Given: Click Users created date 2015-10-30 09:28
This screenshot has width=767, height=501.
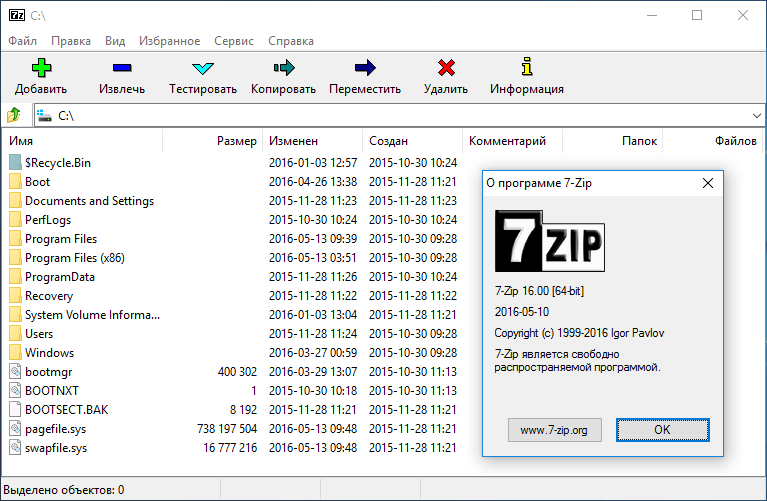Looking at the screenshot, I should pos(413,334).
